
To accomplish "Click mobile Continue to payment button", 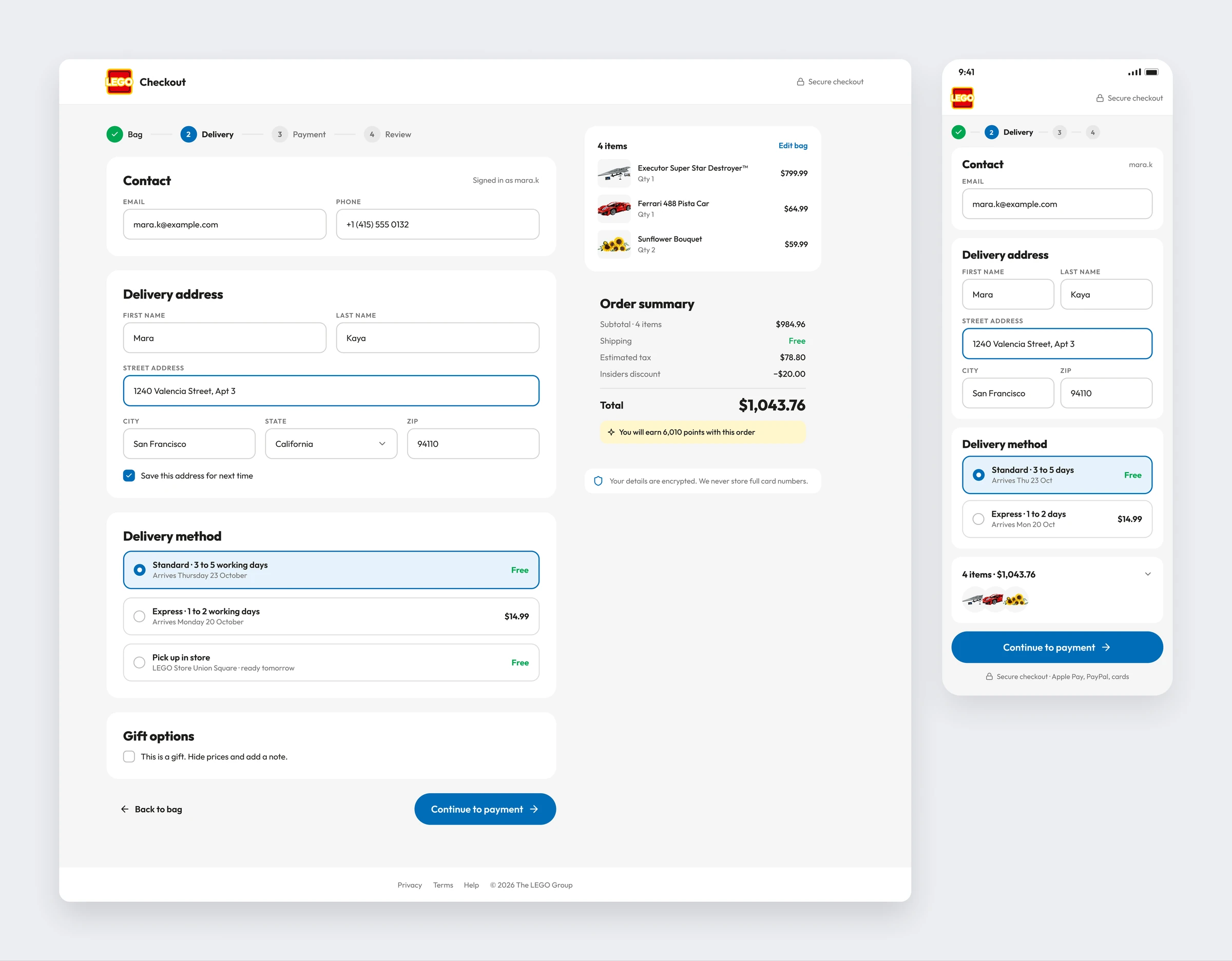I will tap(1057, 648).
